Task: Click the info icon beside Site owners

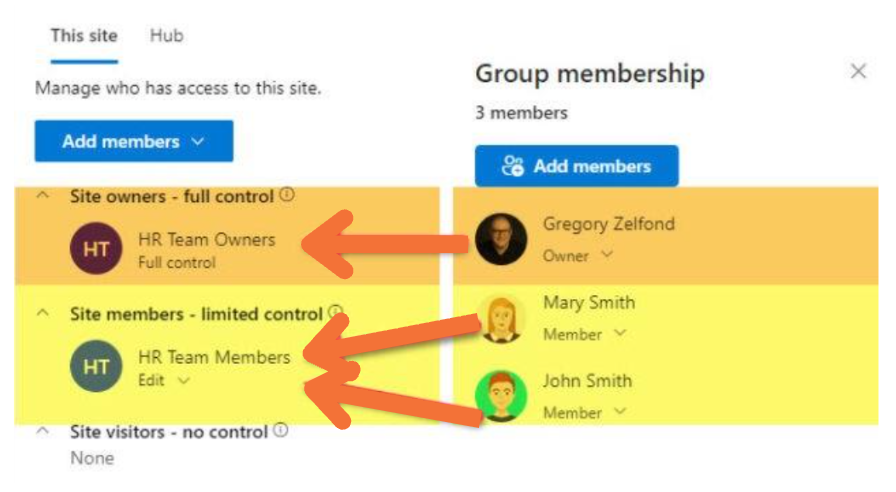Action: (x=287, y=196)
